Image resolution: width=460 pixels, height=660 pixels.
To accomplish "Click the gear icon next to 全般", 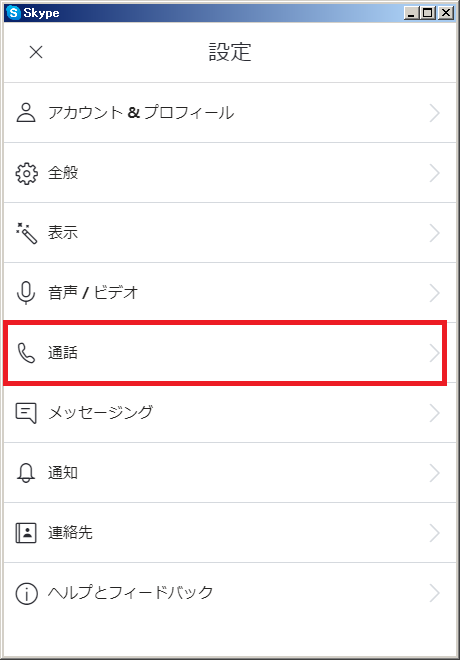I will 27,173.
